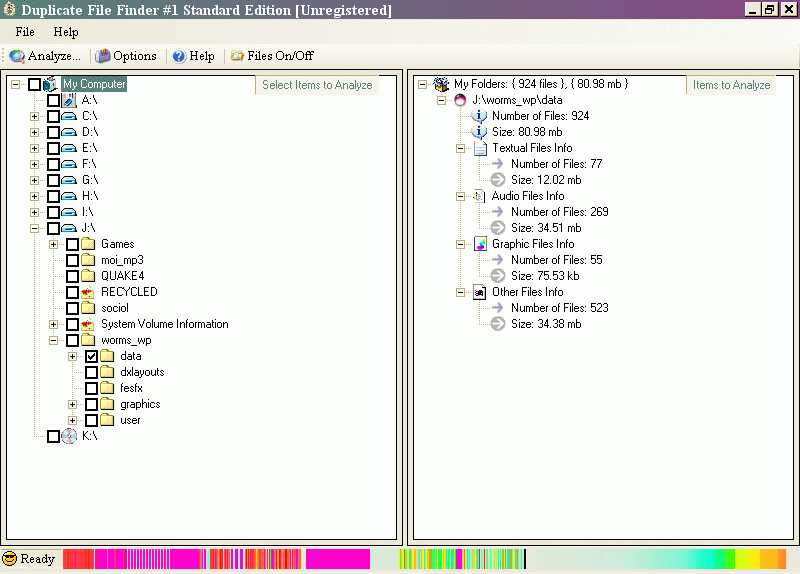Check the D:\ drive checkbox
This screenshot has height=574, width=800.
point(54,133)
